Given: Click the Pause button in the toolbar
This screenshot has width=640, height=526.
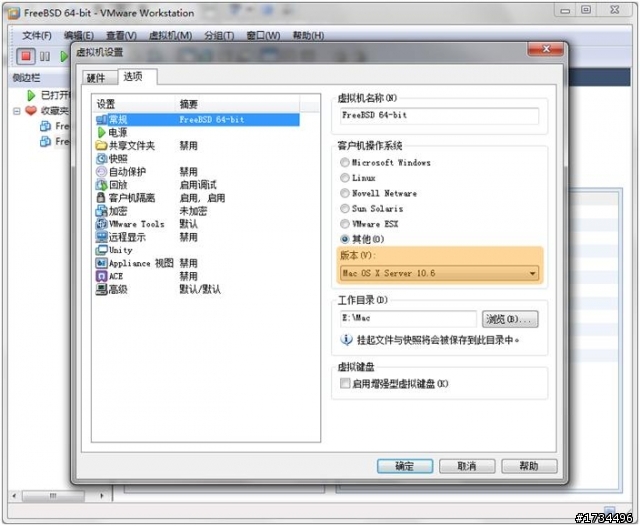Looking at the screenshot, I should [45, 56].
